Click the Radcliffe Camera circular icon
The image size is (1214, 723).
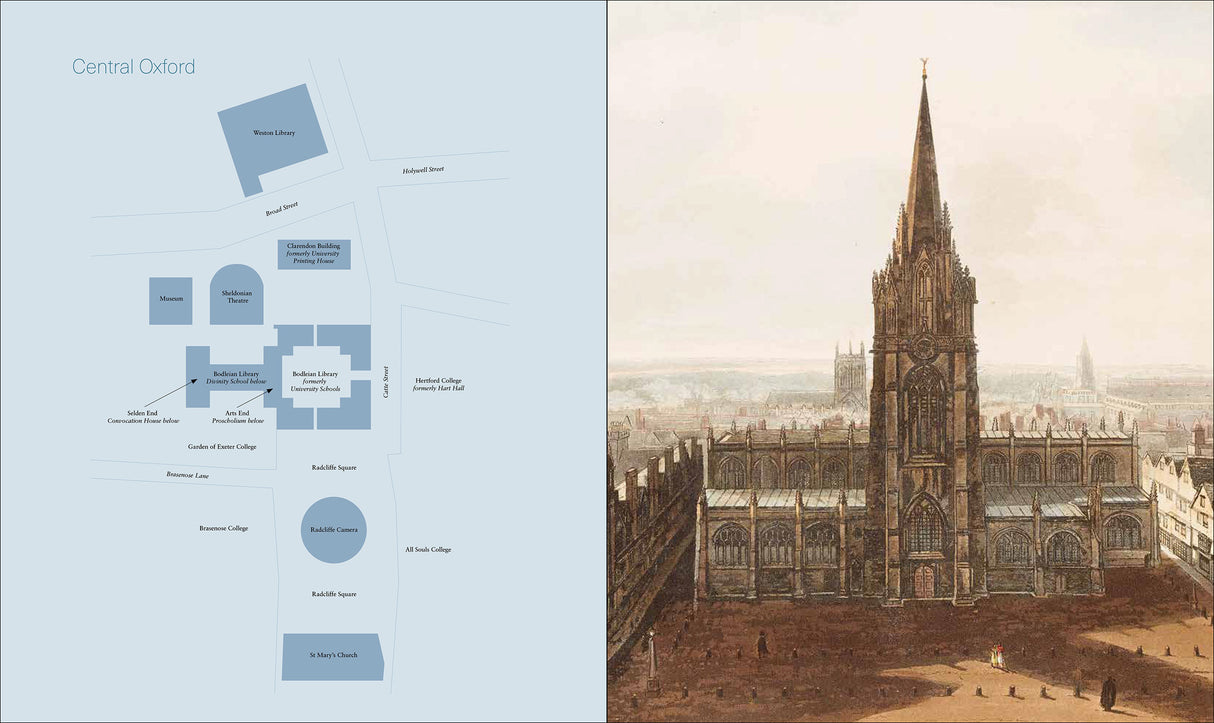[334, 531]
